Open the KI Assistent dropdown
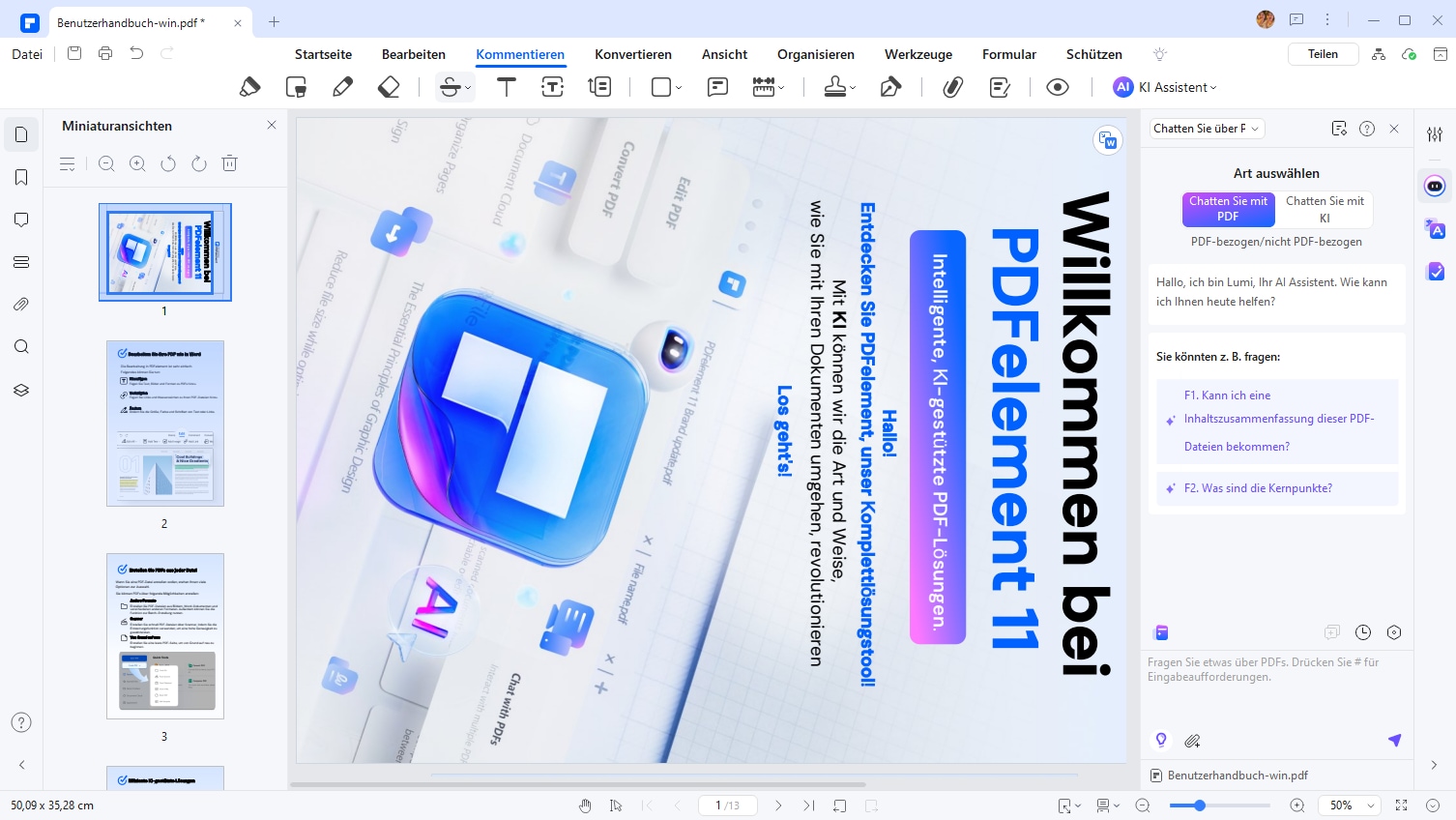 point(1165,87)
